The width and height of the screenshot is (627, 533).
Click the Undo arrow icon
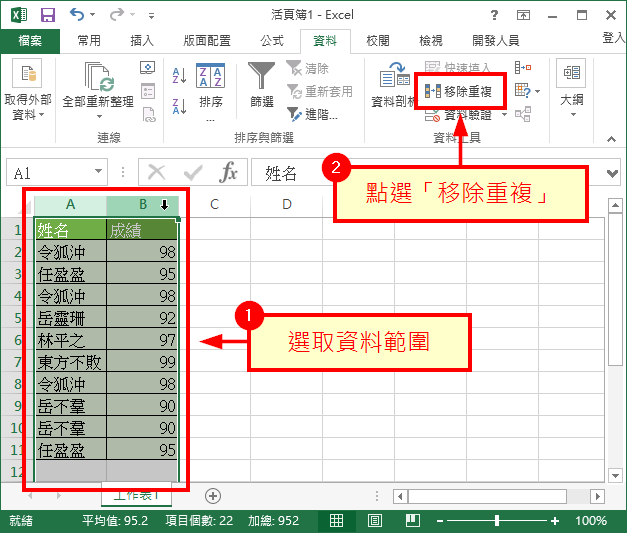[x=78, y=16]
